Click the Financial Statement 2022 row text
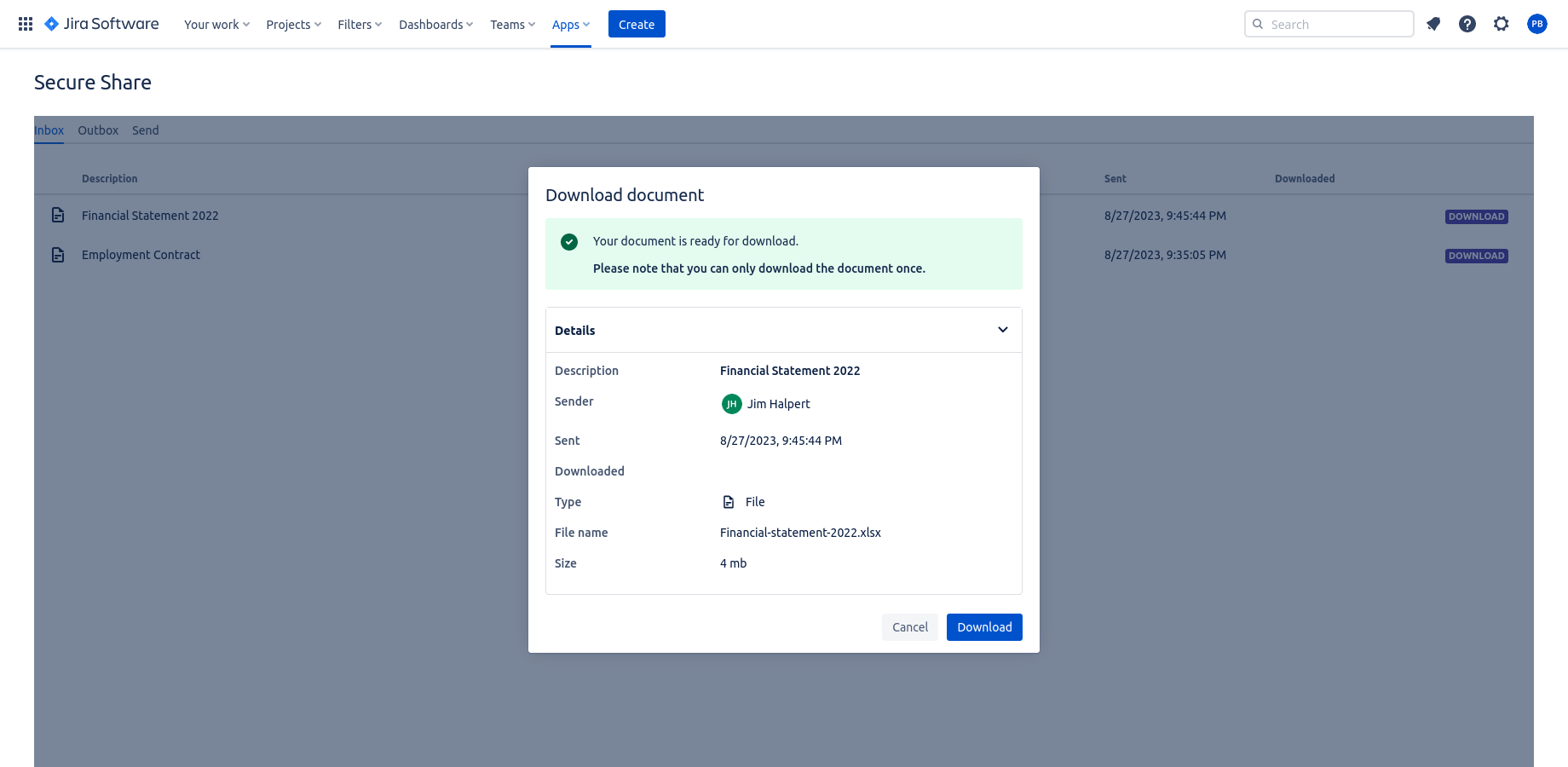This screenshot has width=1568, height=767. 150,216
